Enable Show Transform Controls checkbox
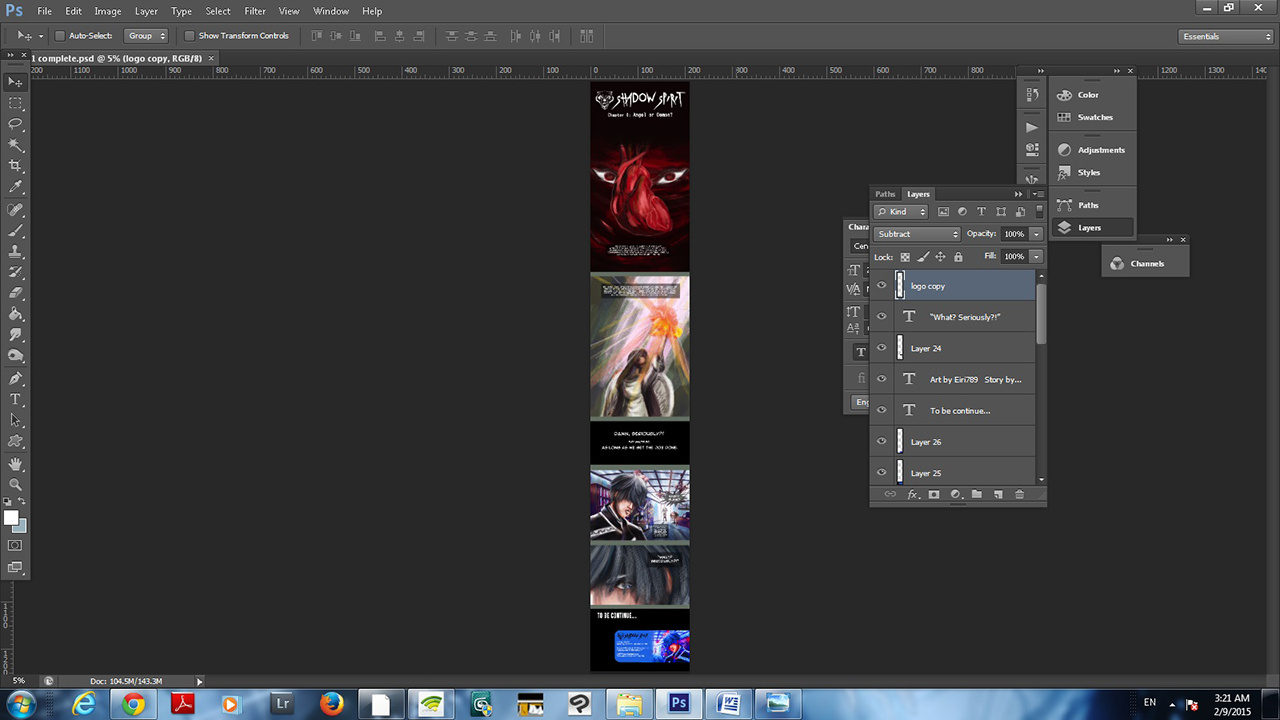 click(189, 36)
